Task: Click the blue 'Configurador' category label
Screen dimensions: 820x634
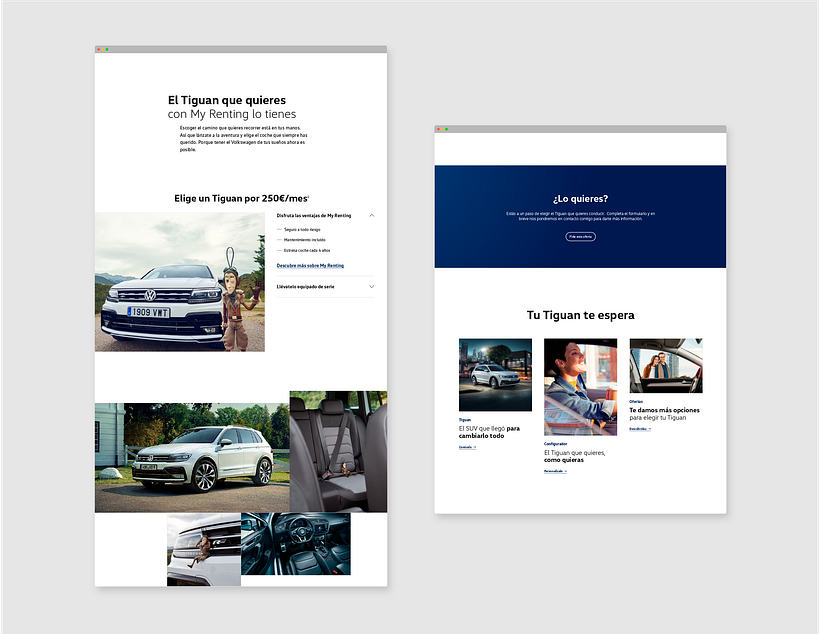Action: click(555, 444)
